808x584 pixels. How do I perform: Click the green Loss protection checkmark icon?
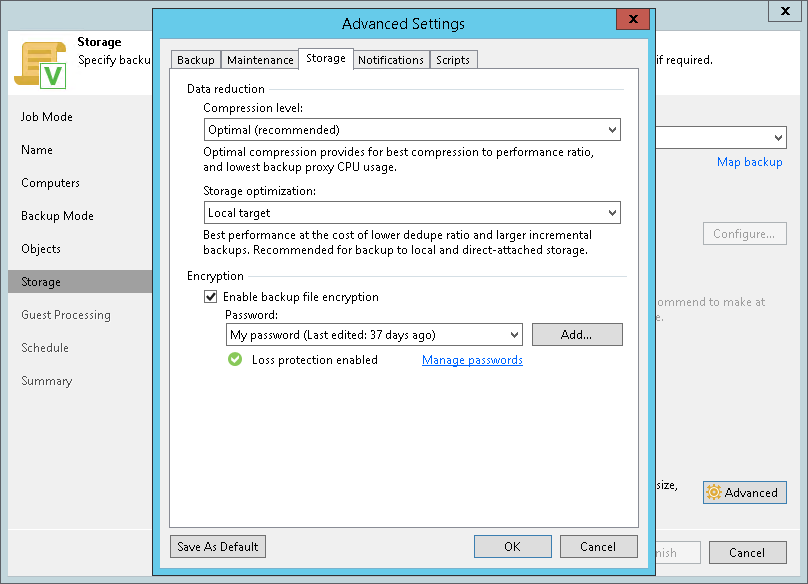(x=235, y=360)
